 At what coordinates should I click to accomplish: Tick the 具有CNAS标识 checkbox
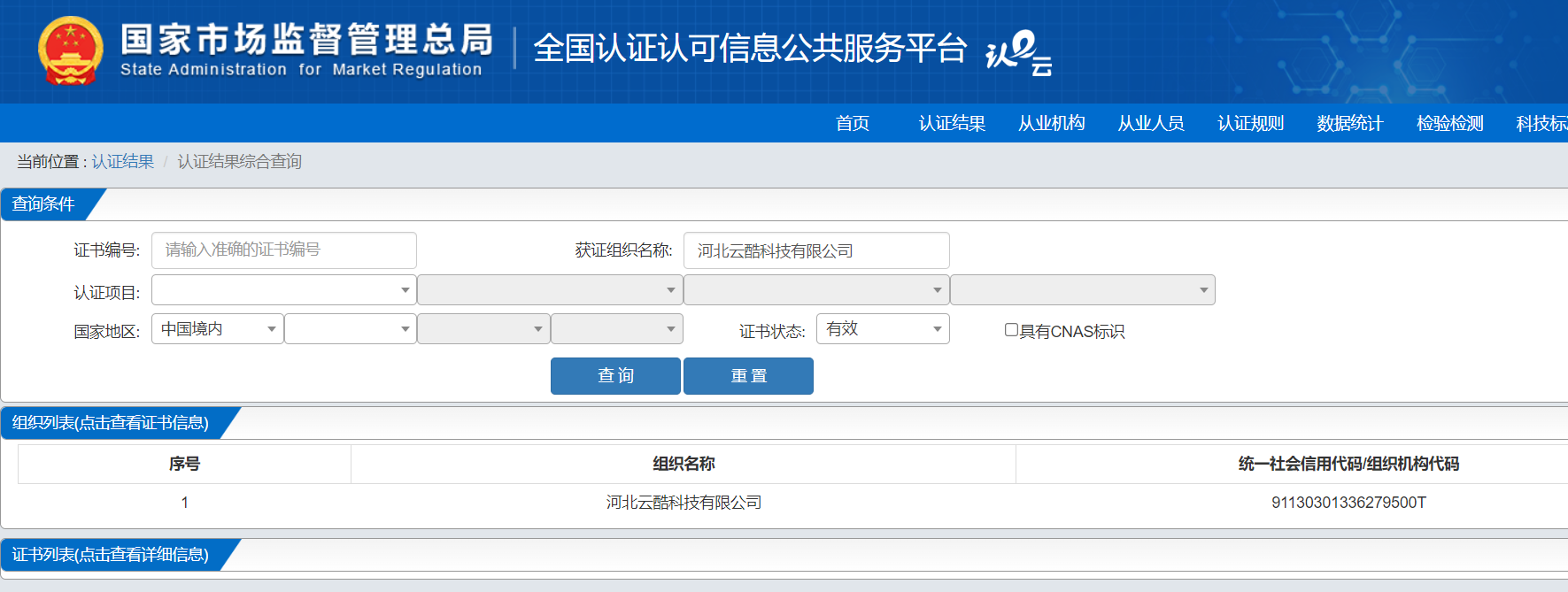click(1011, 330)
